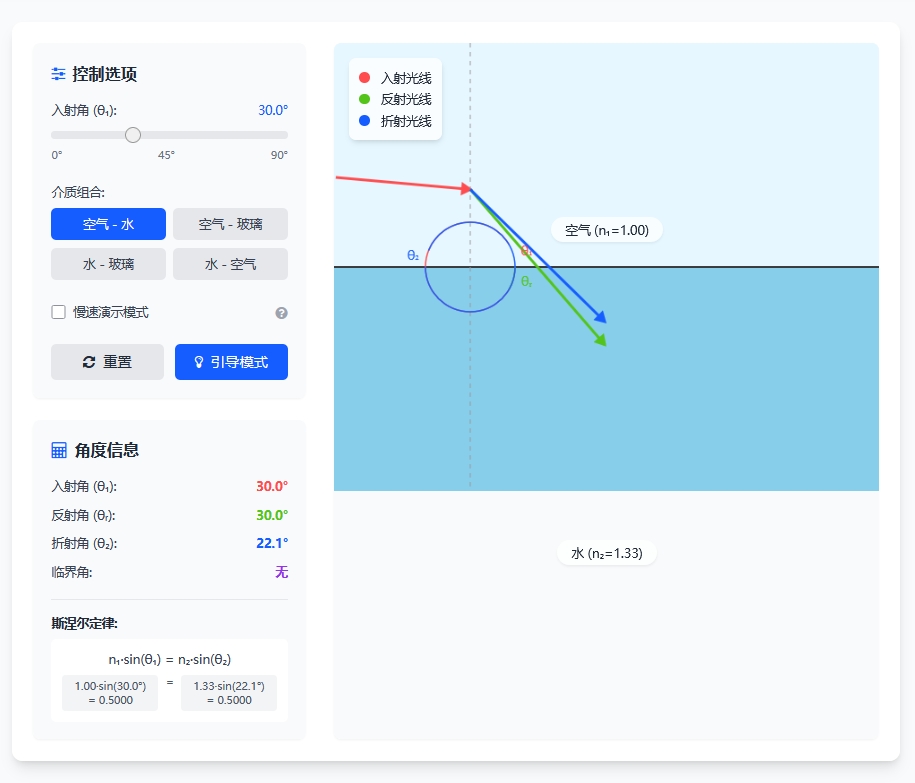Click the θ₂ label on the diagram
This screenshot has height=783, width=915.
pyautogui.click(x=413, y=256)
